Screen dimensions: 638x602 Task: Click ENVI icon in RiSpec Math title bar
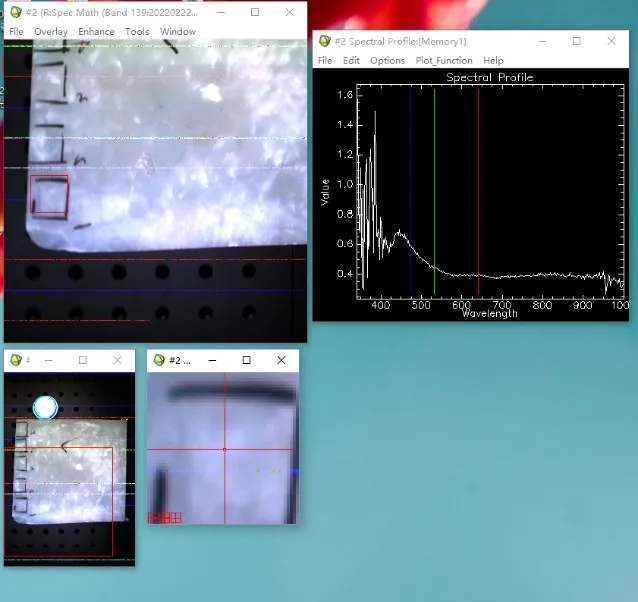click(16, 12)
